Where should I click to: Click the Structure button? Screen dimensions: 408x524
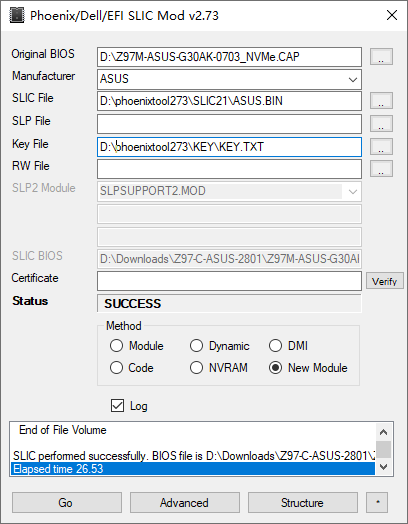click(303, 502)
